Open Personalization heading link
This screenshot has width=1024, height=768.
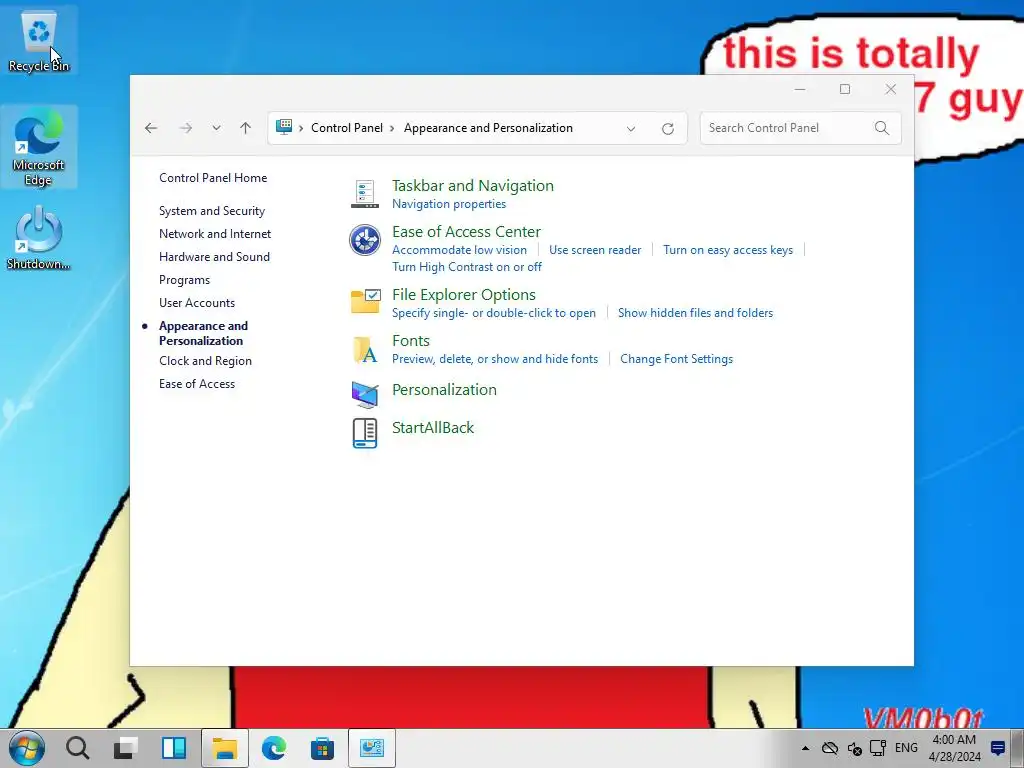444,389
